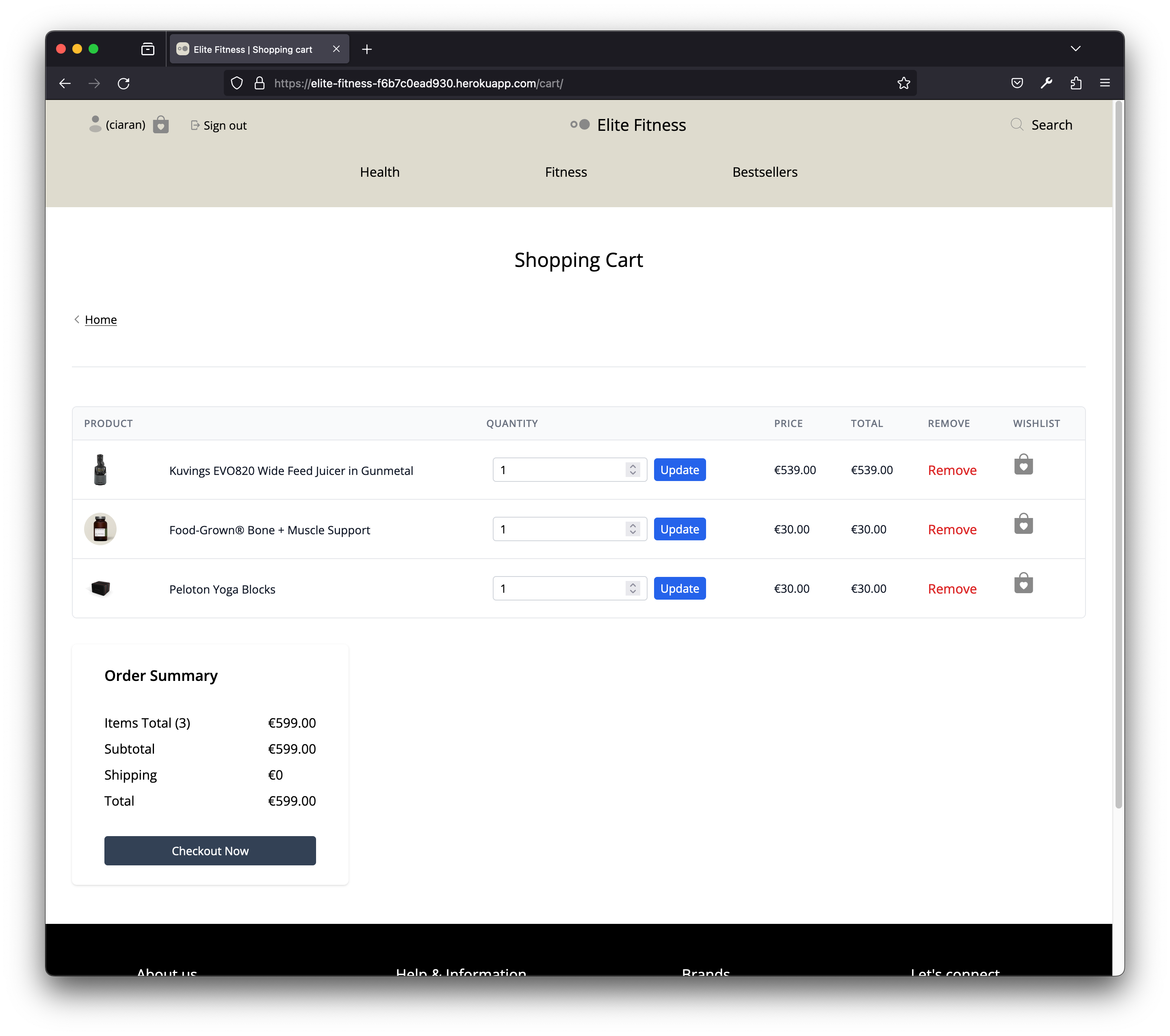Viewport: 1170px width, 1036px height.
Task: Add Peloton Yoga Blocks to wishlist
Action: click(1023, 583)
